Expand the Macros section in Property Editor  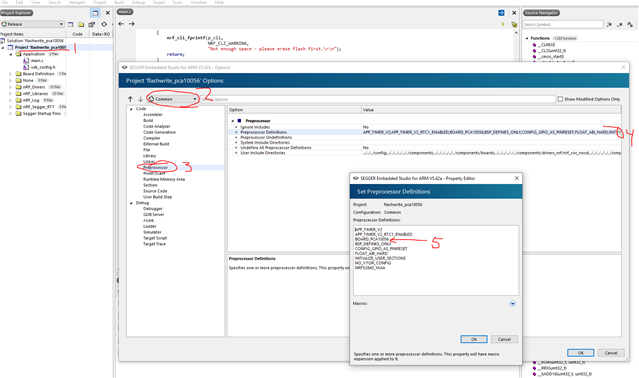pos(513,303)
